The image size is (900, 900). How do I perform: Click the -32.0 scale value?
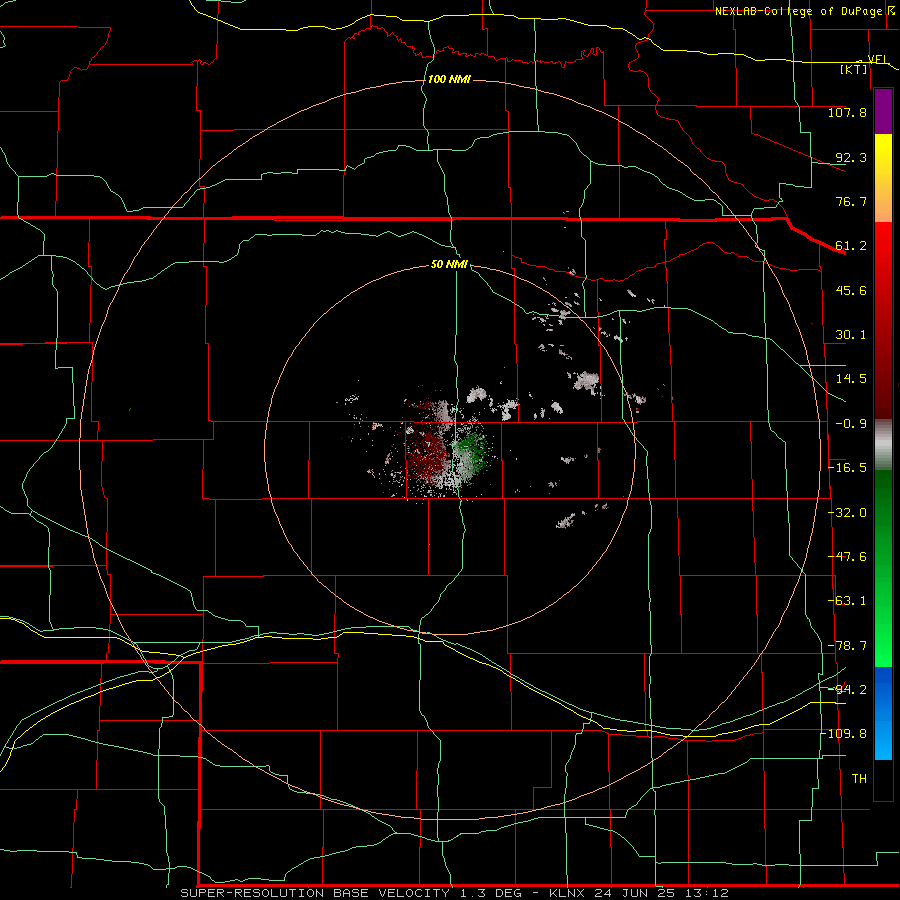click(847, 513)
